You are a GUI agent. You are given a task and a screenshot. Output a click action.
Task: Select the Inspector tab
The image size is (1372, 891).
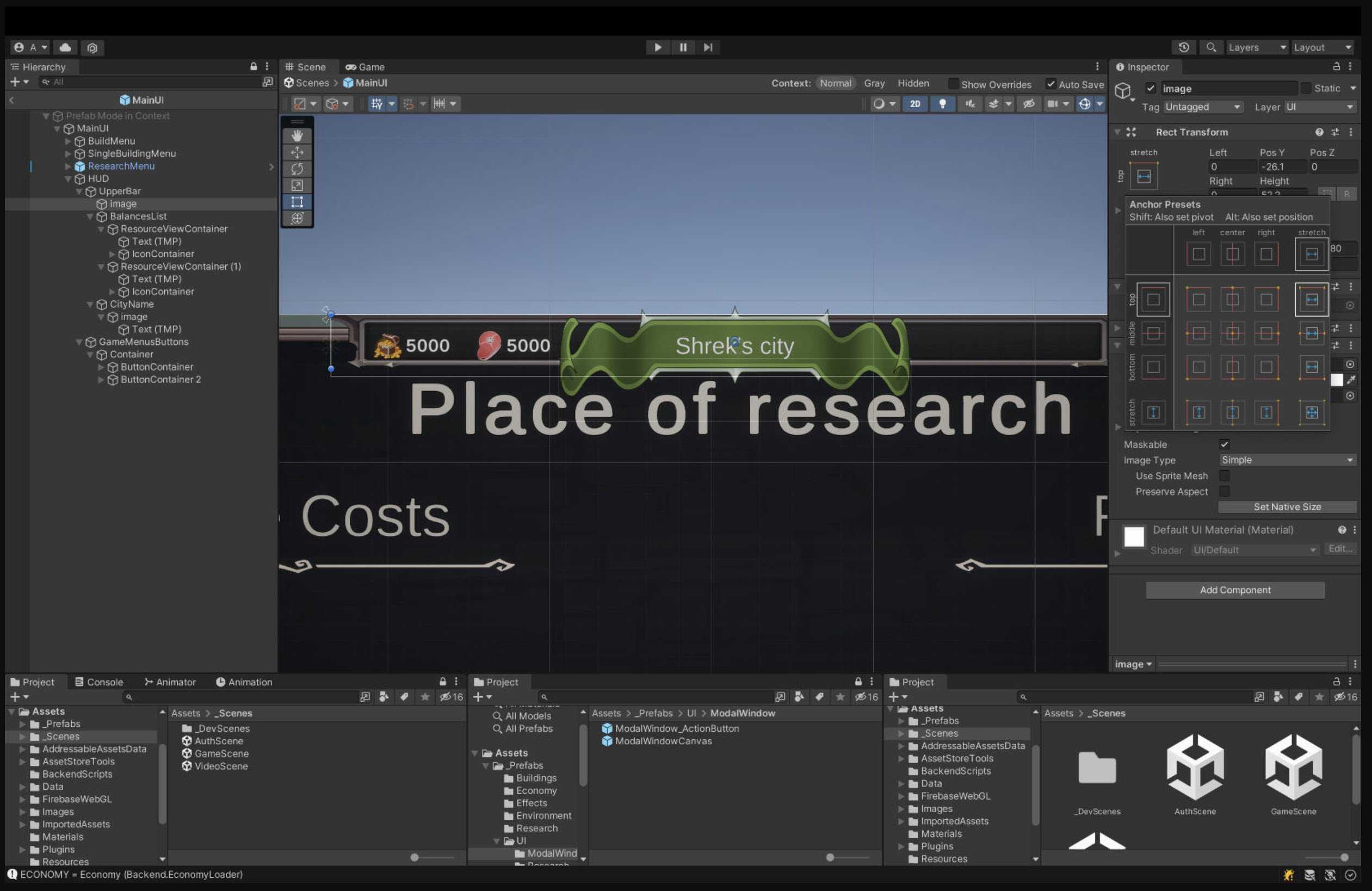[1142, 67]
